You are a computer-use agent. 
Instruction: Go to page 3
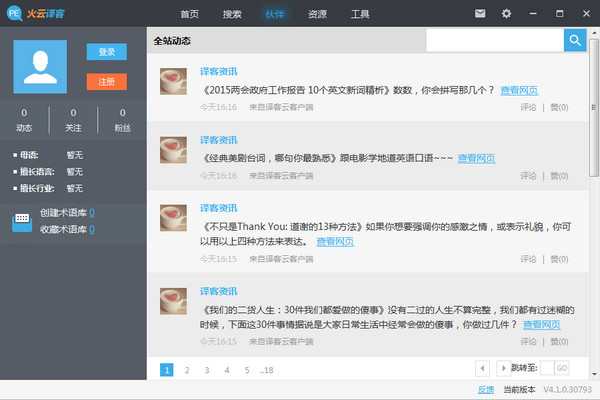click(x=207, y=370)
